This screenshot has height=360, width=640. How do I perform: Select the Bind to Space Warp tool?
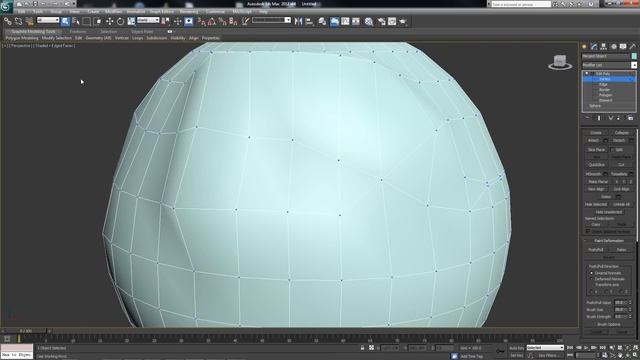[x=29, y=21]
